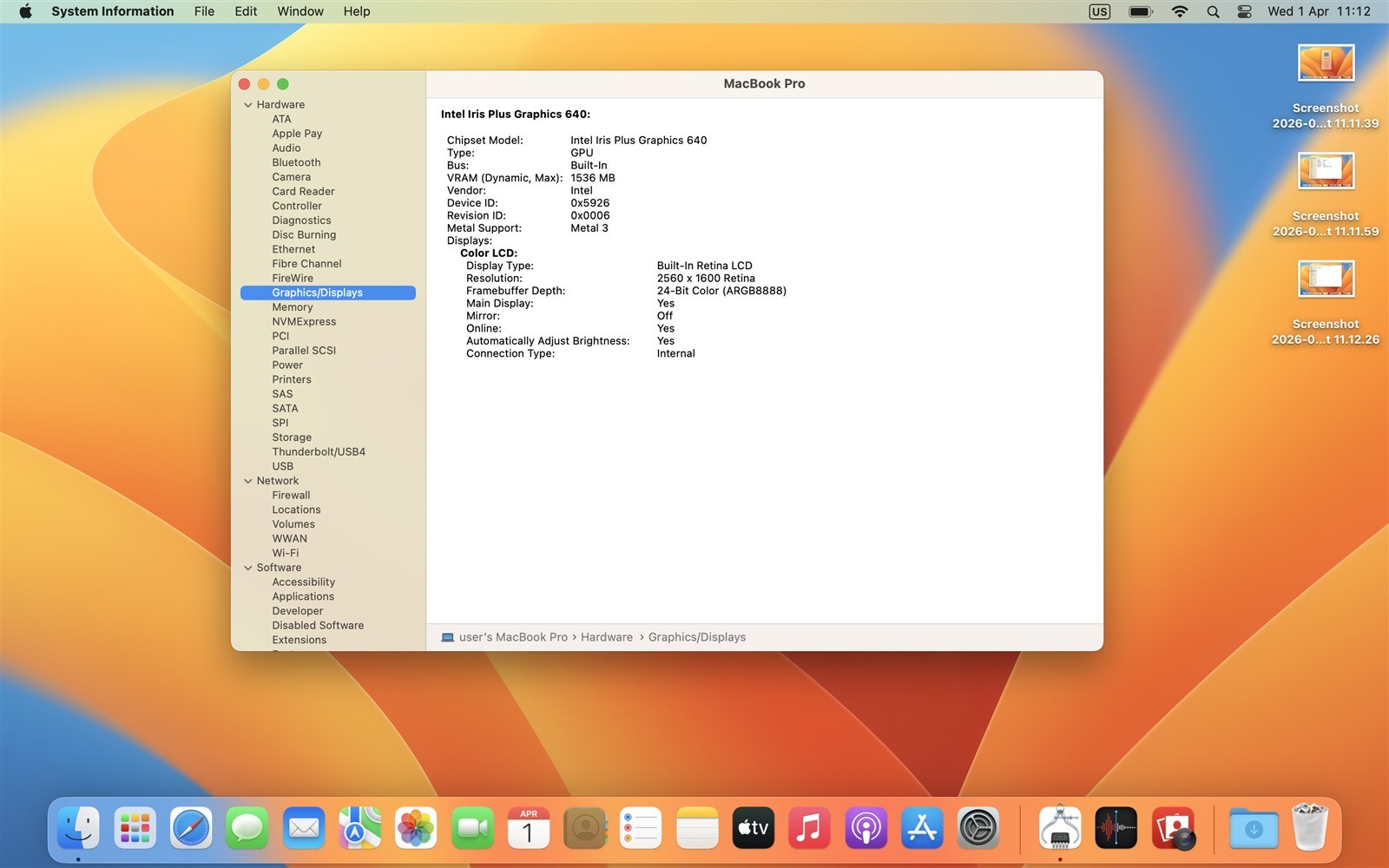Open the Window menu
This screenshot has height=868, width=1389.
tap(300, 11)
